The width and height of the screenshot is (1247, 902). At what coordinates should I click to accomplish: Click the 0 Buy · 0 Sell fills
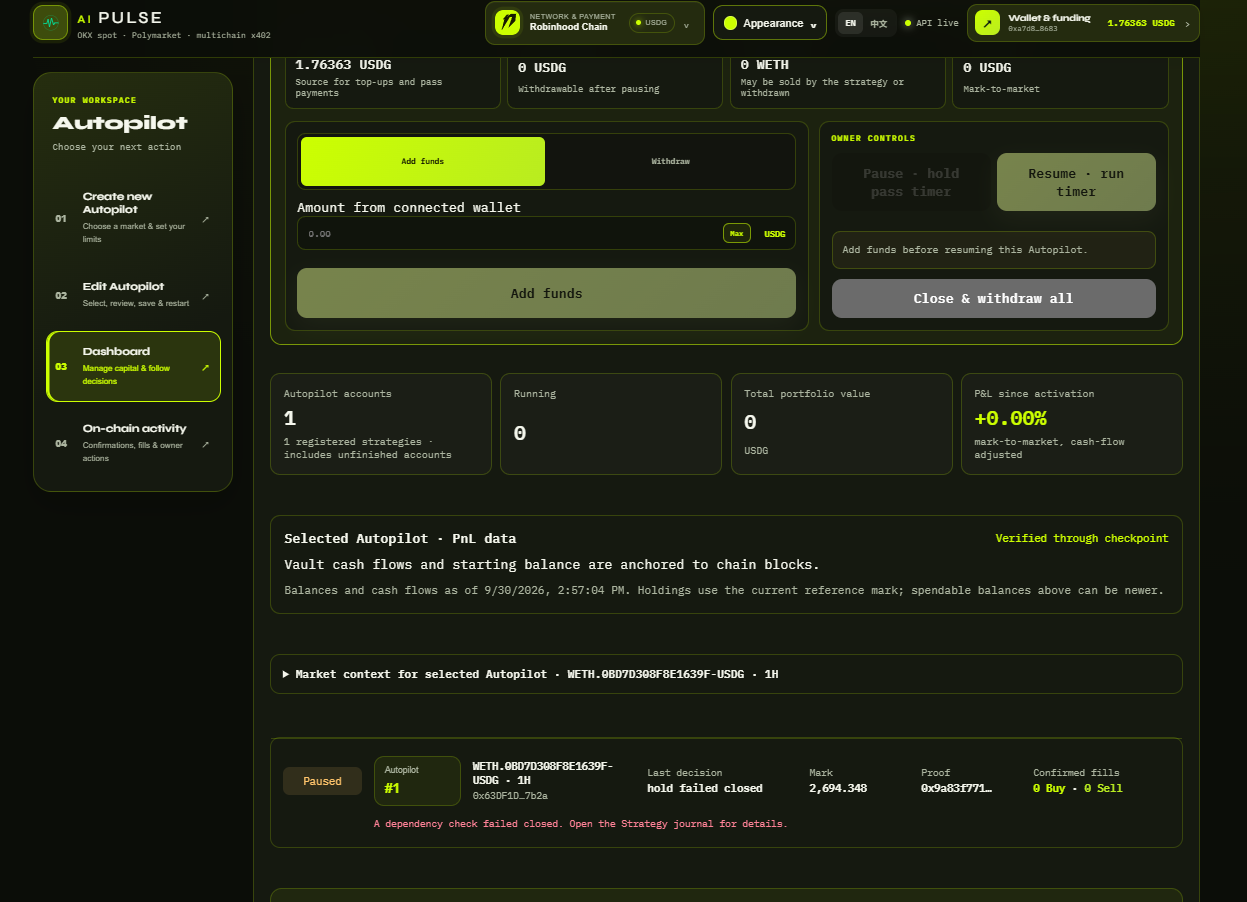1078,788
